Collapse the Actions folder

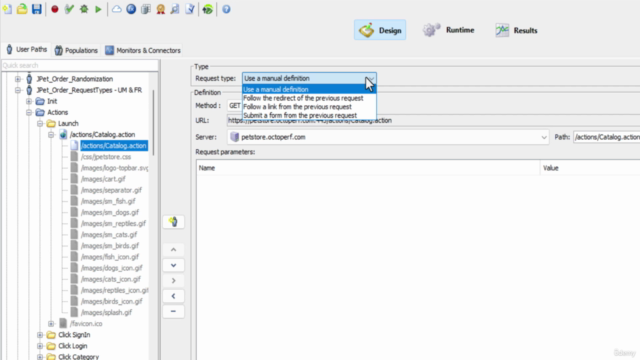point(29,112)
